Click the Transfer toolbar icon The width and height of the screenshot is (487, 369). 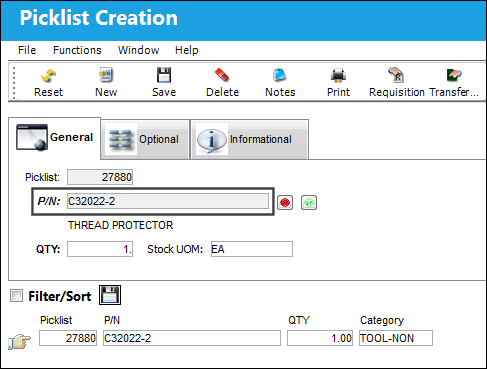coord(454,75)
